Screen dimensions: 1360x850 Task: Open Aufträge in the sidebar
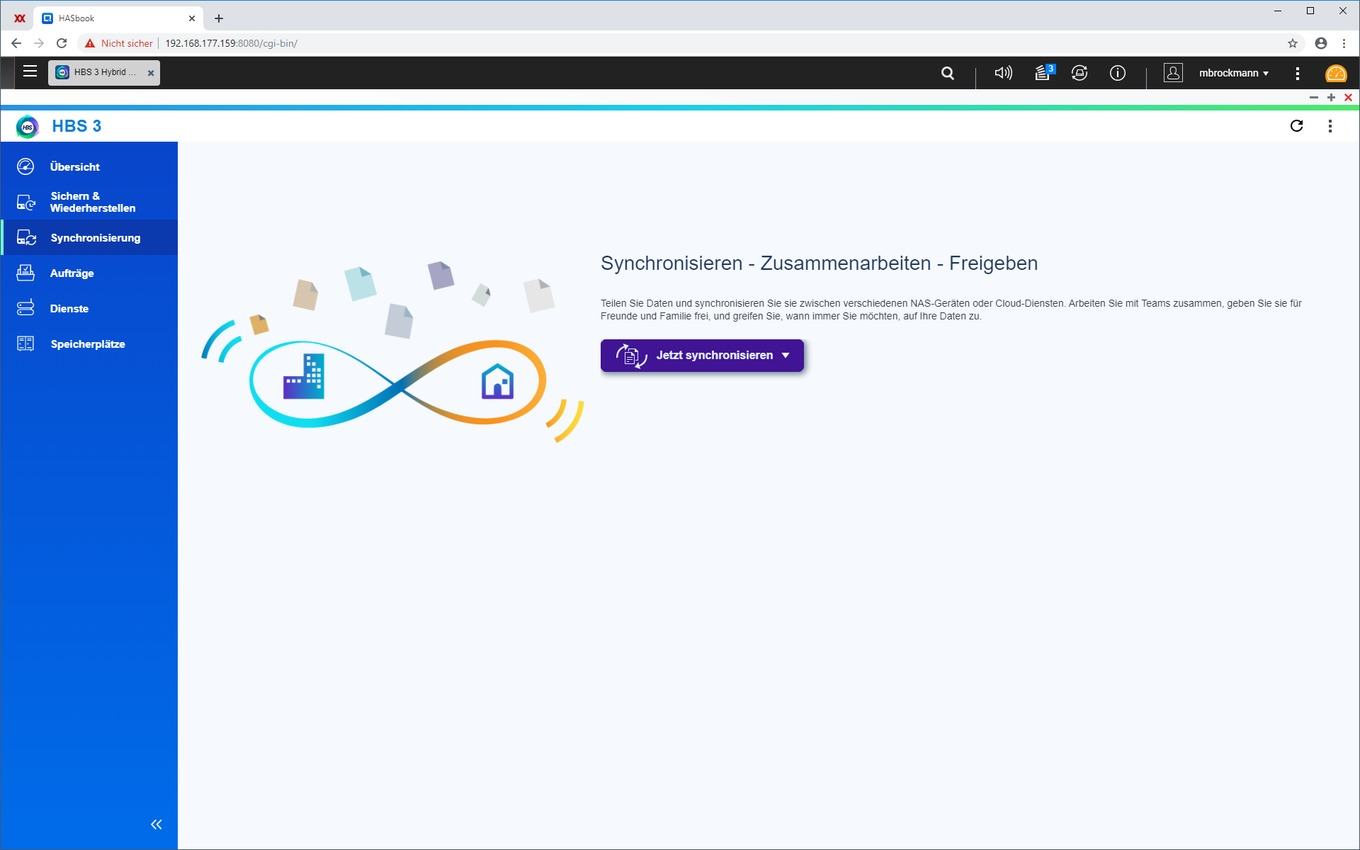pos(89,273)
